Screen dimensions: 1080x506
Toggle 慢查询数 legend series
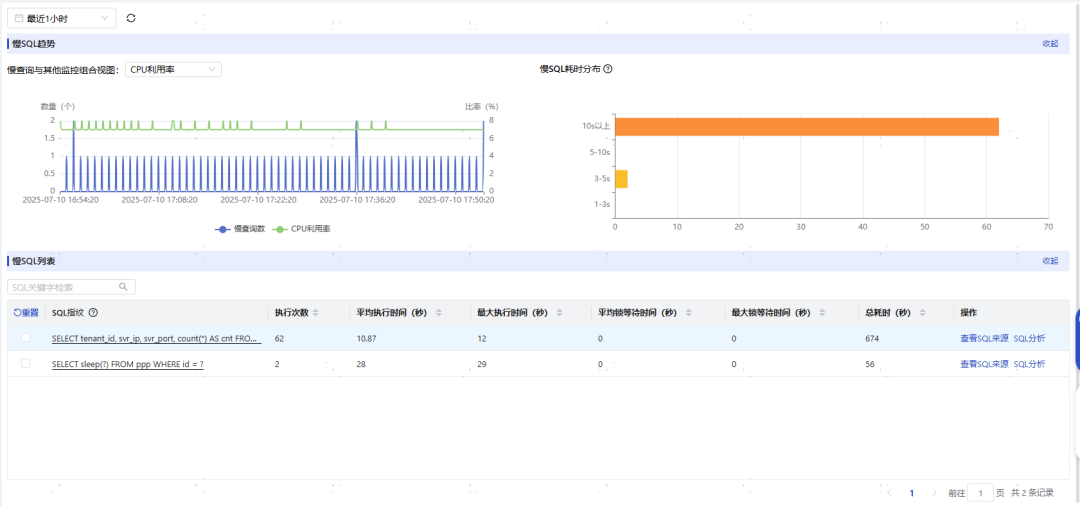(x=240, y=229)
